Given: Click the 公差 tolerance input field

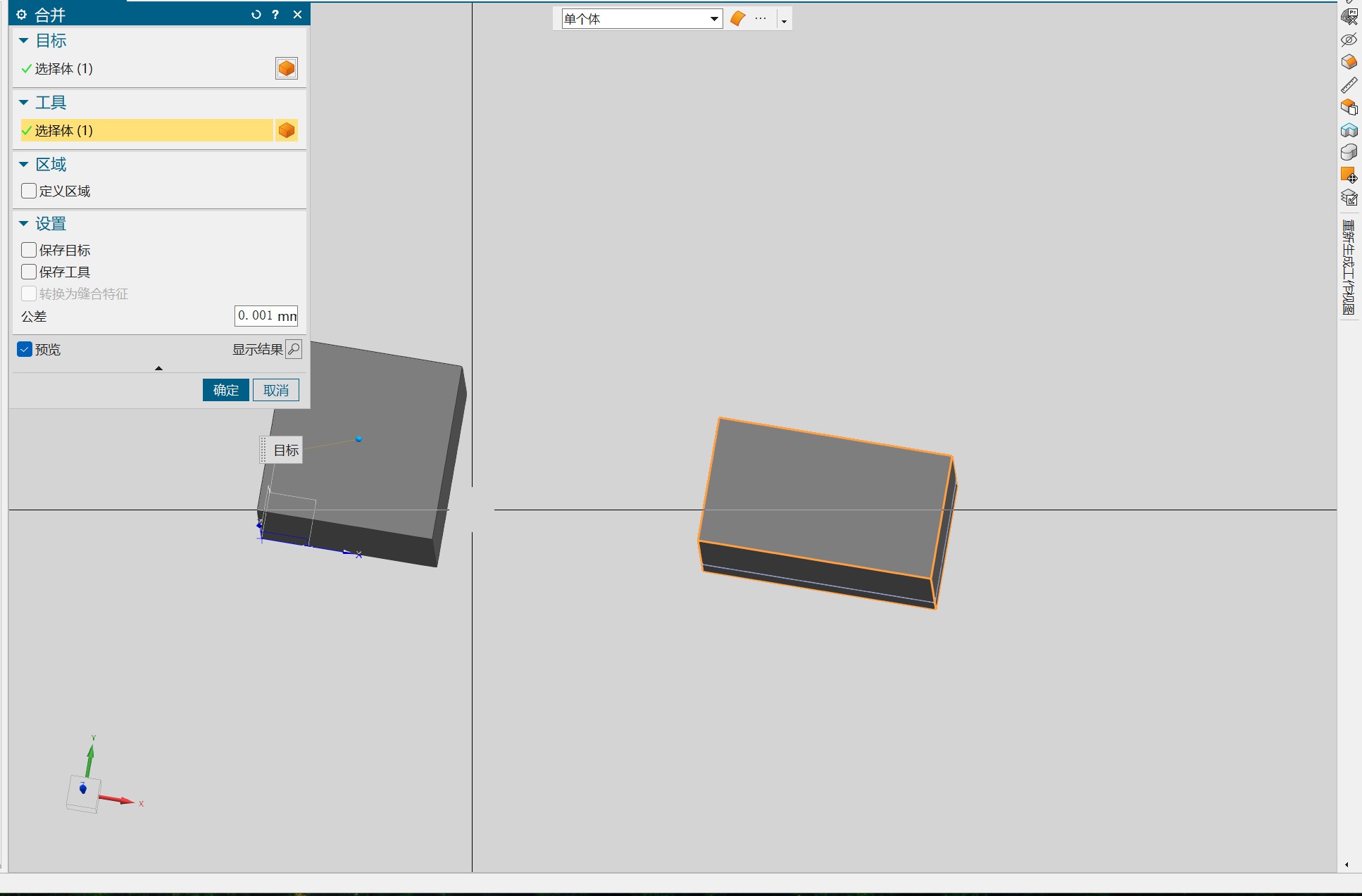Looking at the screenshot, I should click(x=266, y=315).
